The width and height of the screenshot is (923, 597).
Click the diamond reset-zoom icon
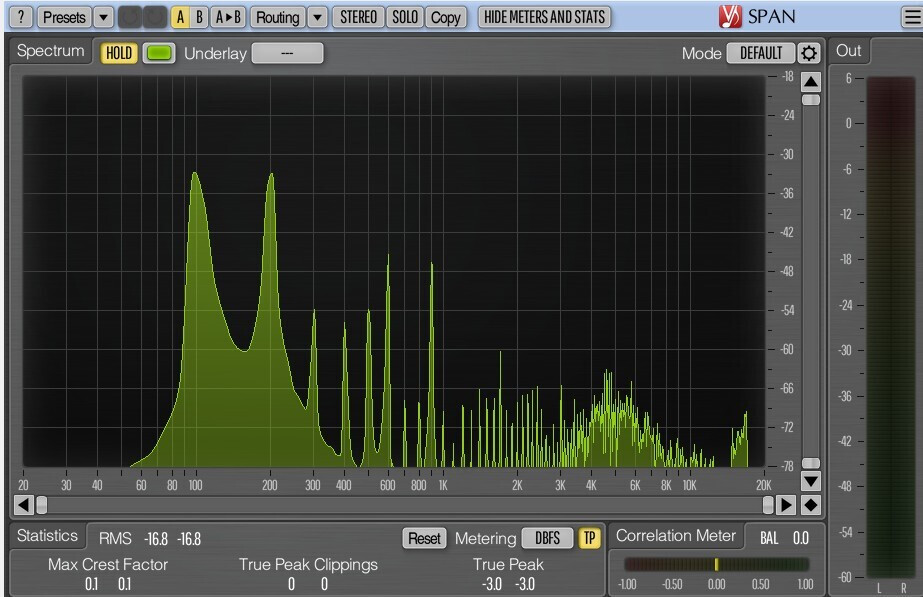click(x=811, y=505)
